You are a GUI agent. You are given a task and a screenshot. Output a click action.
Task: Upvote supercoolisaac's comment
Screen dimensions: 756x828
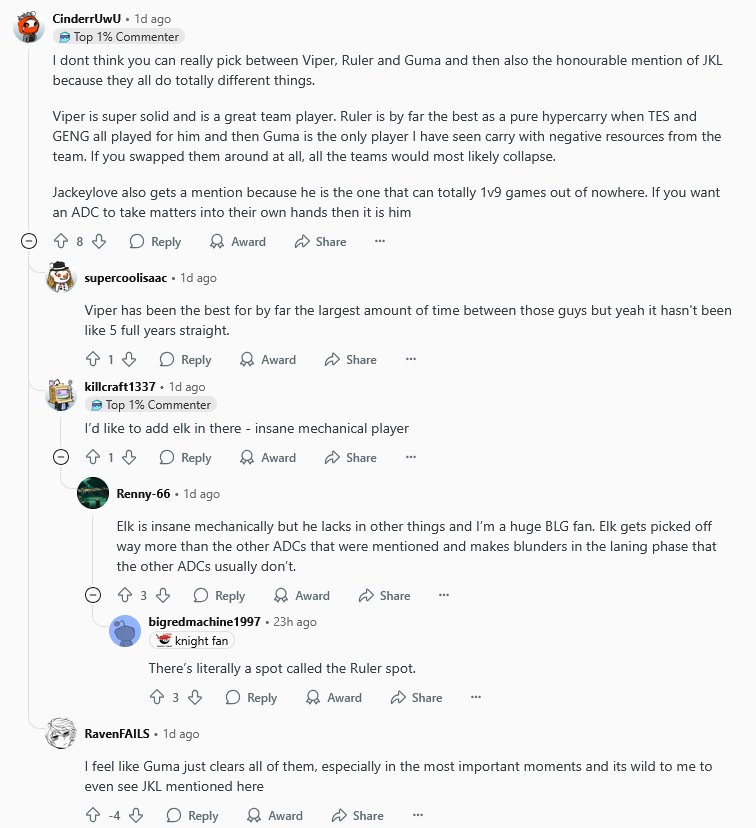click(93, 359)
